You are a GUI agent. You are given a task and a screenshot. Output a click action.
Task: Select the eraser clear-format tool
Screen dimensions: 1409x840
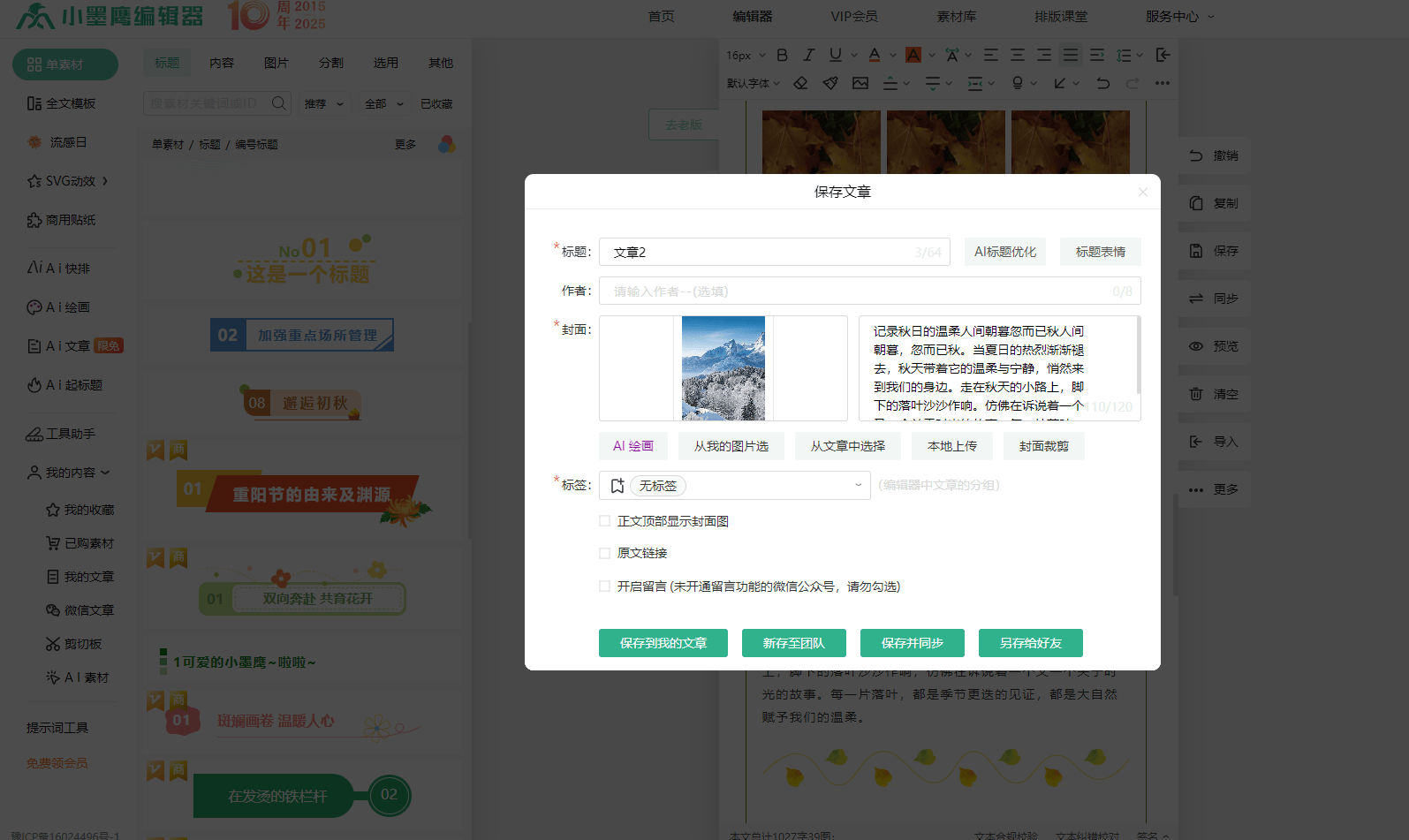pos(800,83)
